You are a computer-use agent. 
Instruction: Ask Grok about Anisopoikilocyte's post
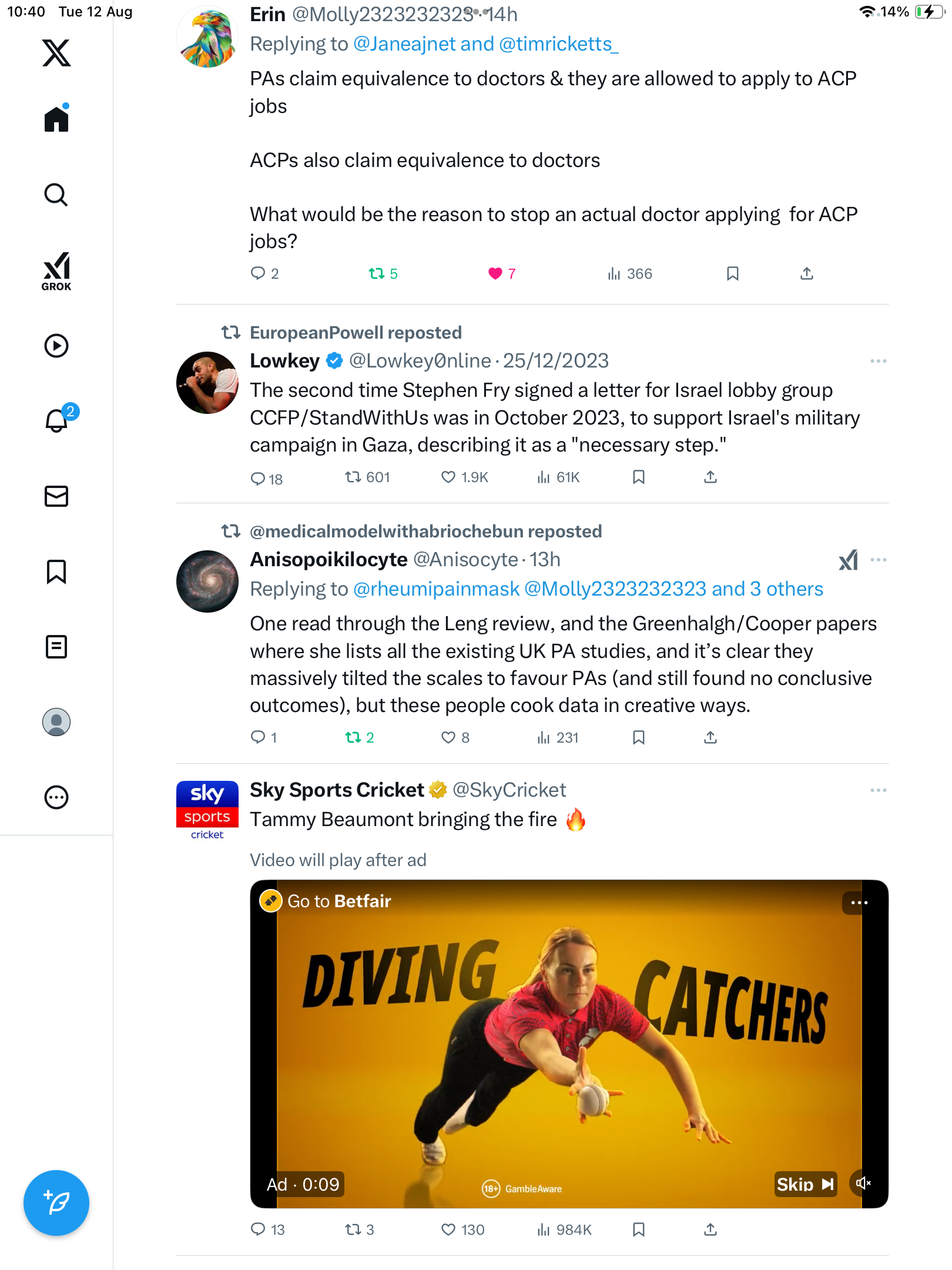point(848,560)
